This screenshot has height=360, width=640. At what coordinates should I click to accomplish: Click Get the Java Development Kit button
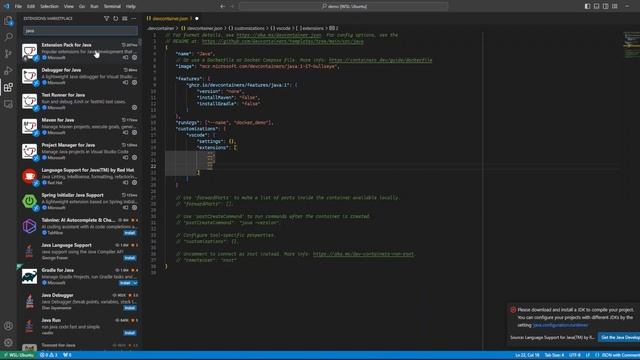619,337
